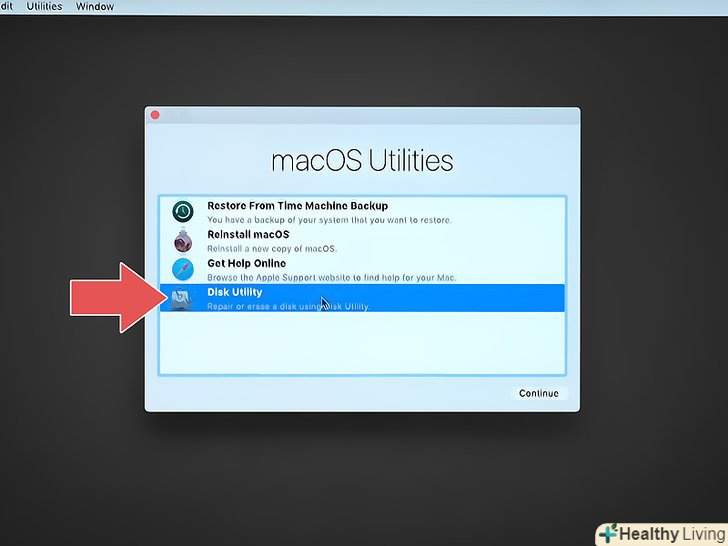Select the Disk Utility title text
Viewport: 728px width, 546px height.
point(234,292)
